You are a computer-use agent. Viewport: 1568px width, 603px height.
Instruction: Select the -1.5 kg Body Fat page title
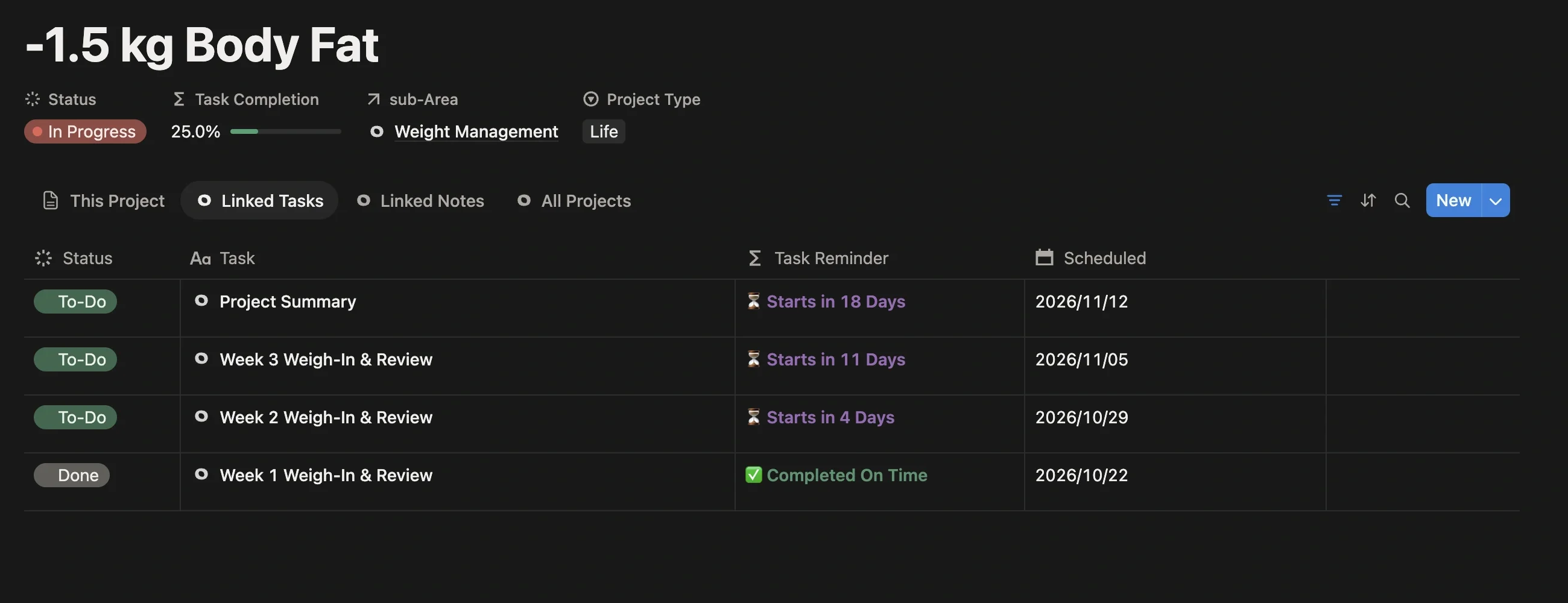click(x=202, y=45)
